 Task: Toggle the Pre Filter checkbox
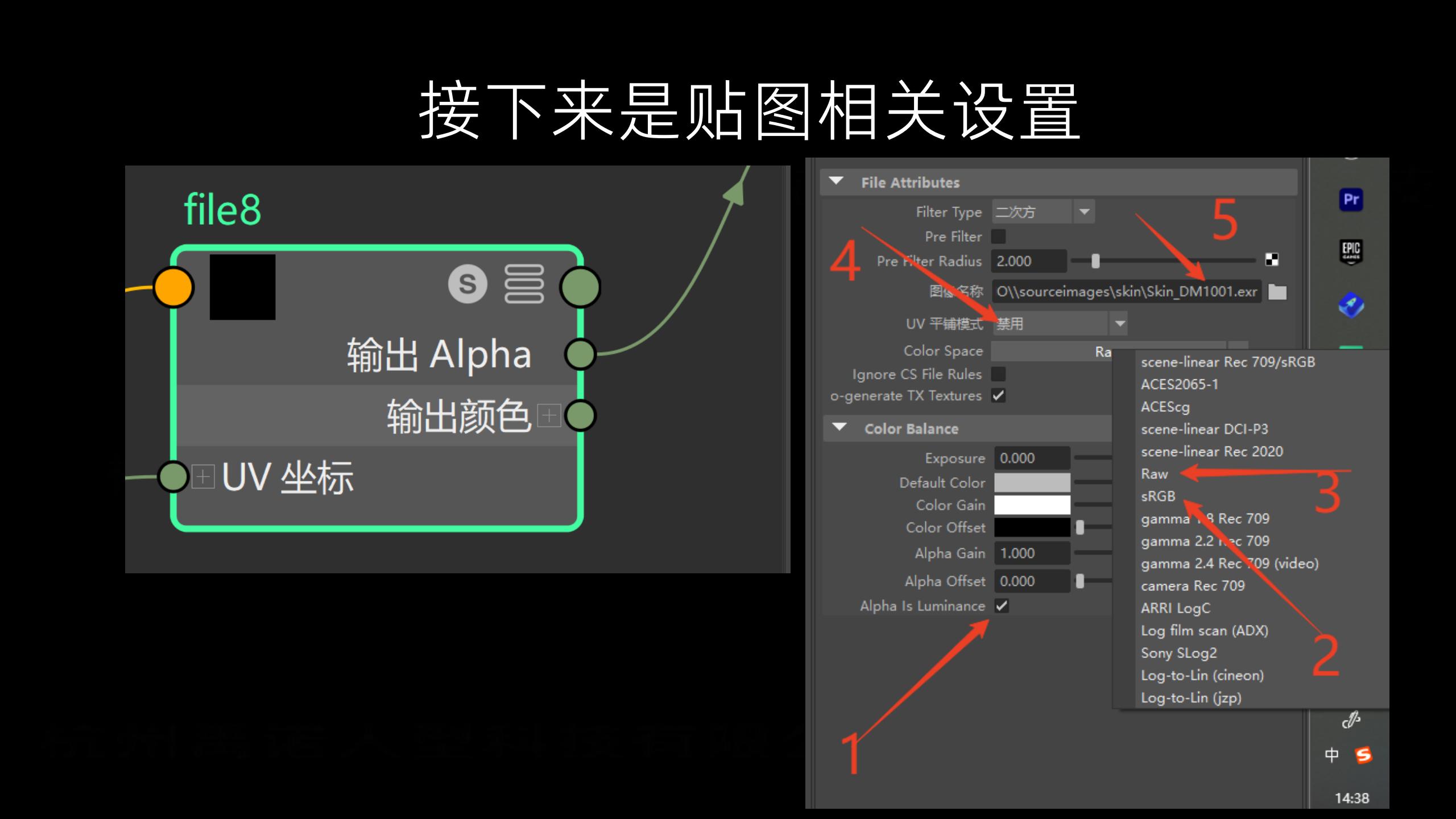coord(998,236)
